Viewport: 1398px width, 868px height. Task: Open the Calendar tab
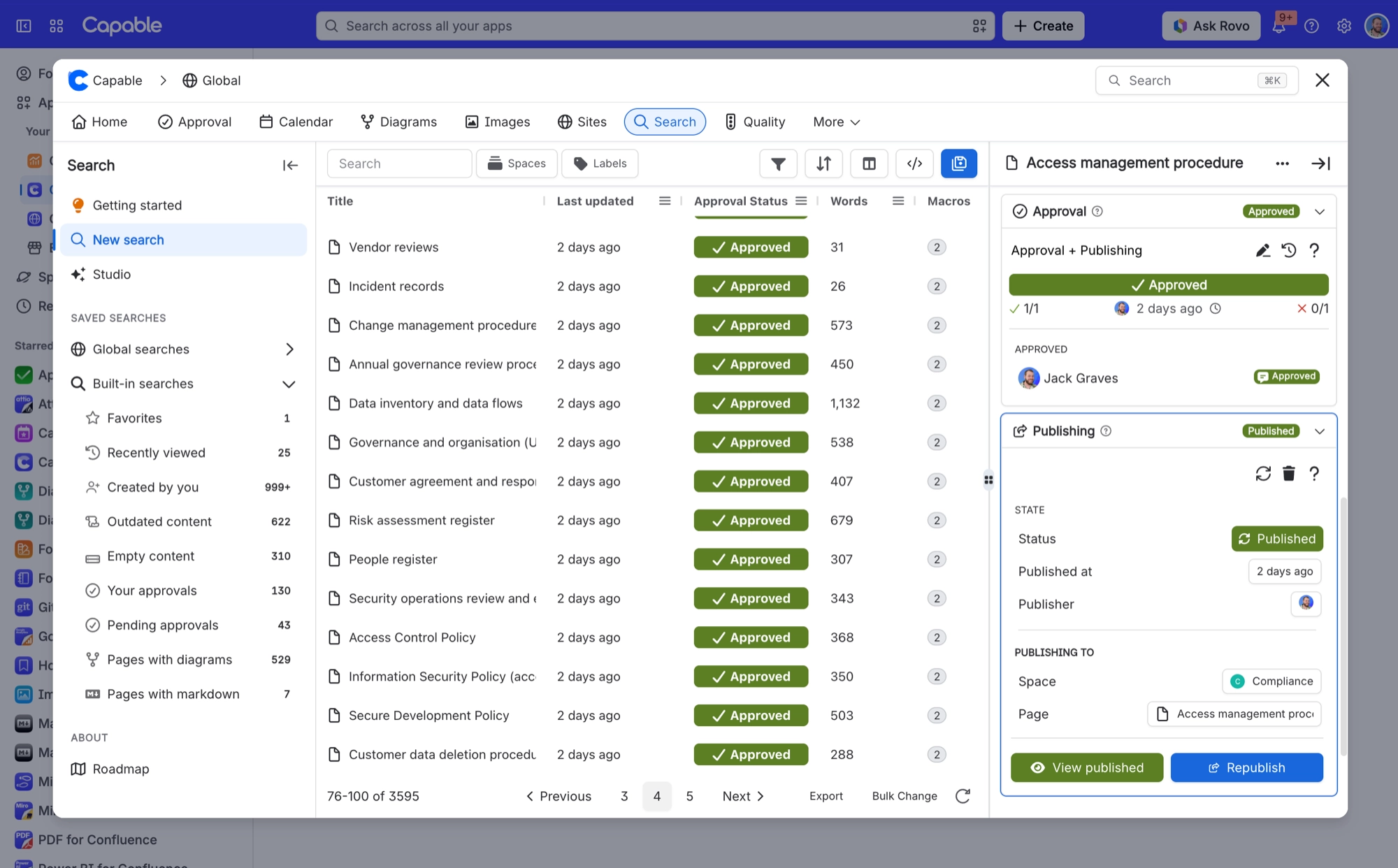tap(296, 122)
